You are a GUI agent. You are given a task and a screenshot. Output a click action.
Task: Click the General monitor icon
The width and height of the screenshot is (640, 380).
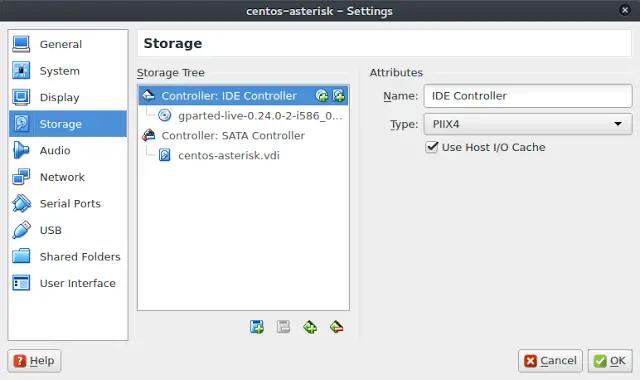[x=21, y=44]
